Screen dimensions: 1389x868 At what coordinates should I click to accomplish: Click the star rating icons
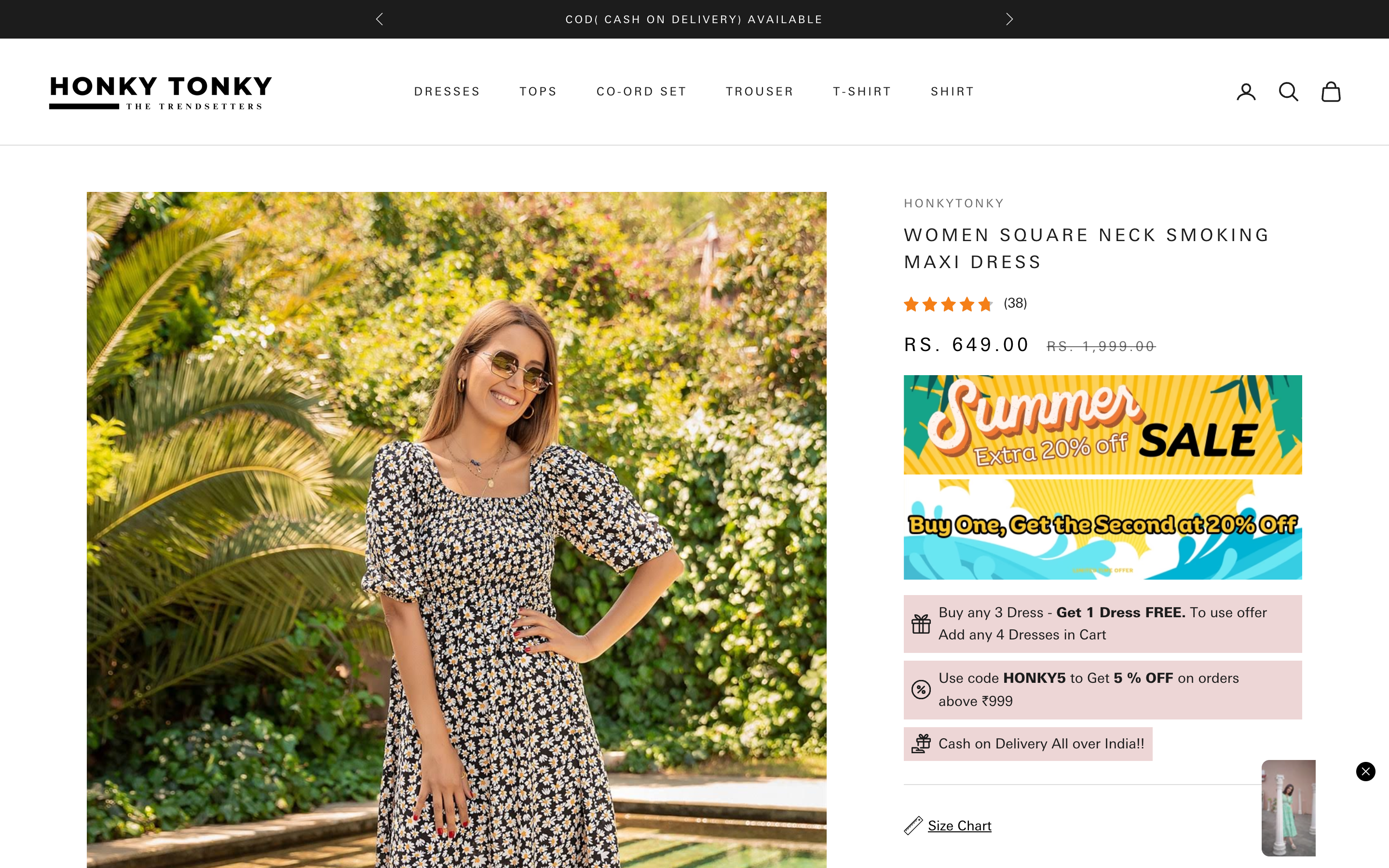point(948,304)
